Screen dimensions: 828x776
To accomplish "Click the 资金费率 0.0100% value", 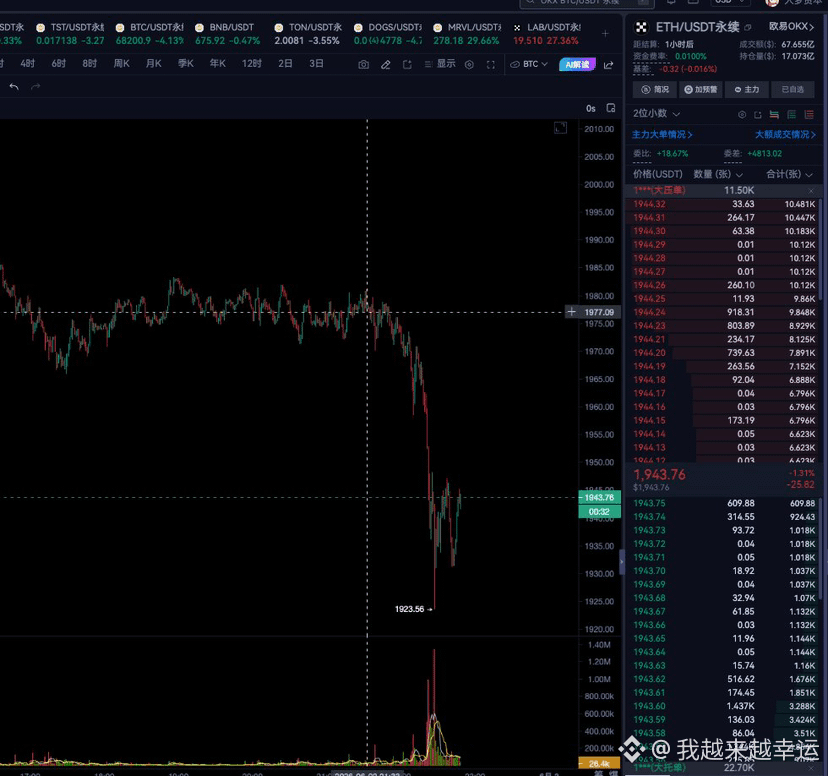I will pos(691,56).
